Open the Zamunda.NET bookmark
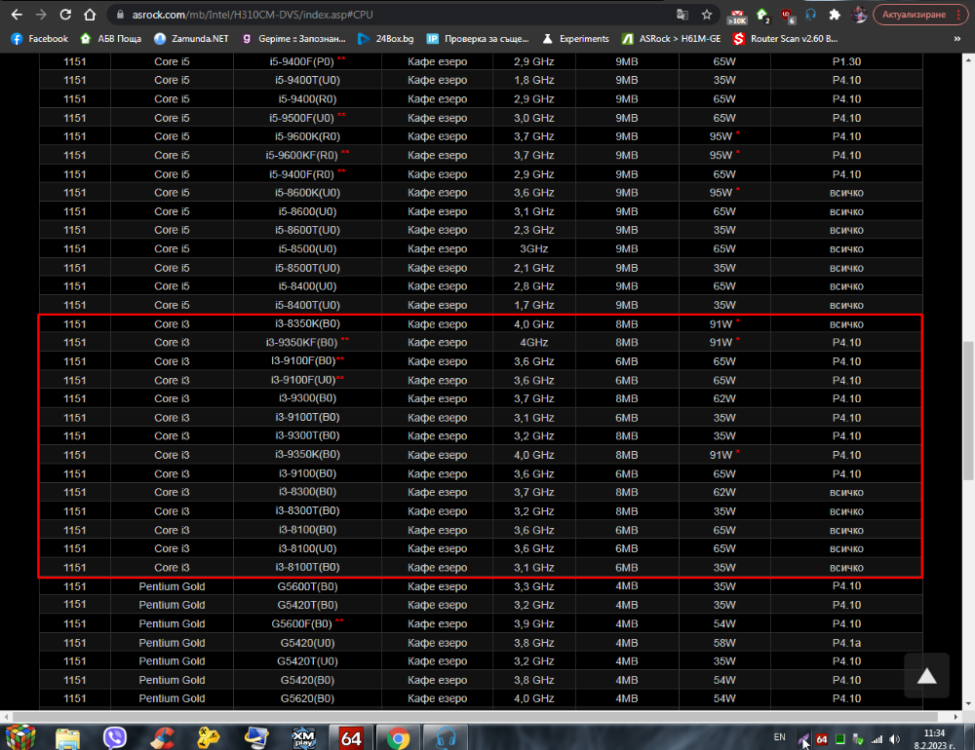The image size is (975, 750). (x=192, y=39)
